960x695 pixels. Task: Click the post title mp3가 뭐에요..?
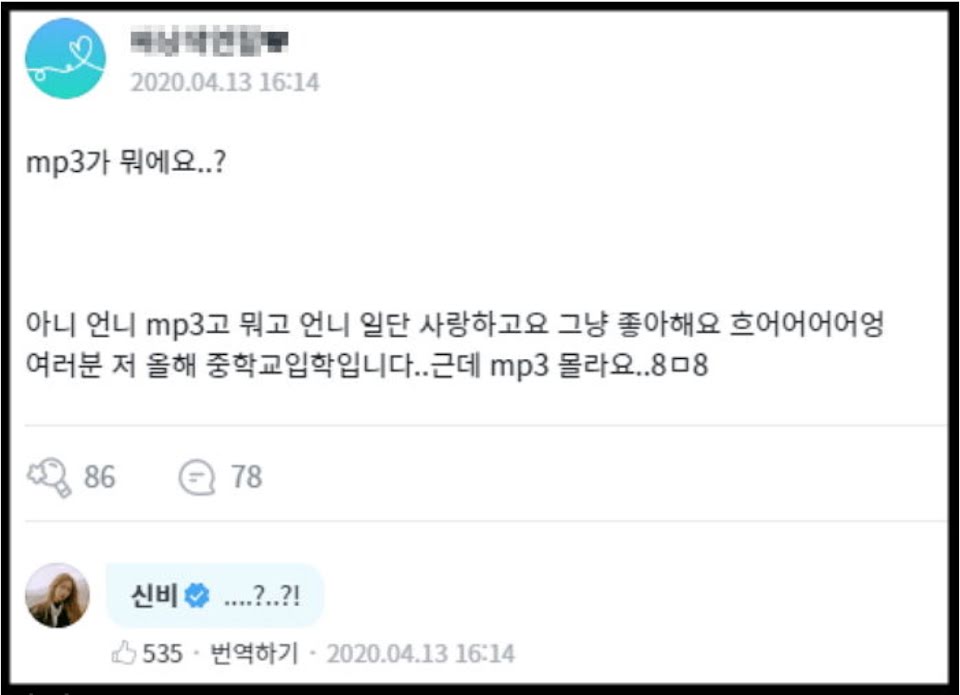tap(126, 163)
